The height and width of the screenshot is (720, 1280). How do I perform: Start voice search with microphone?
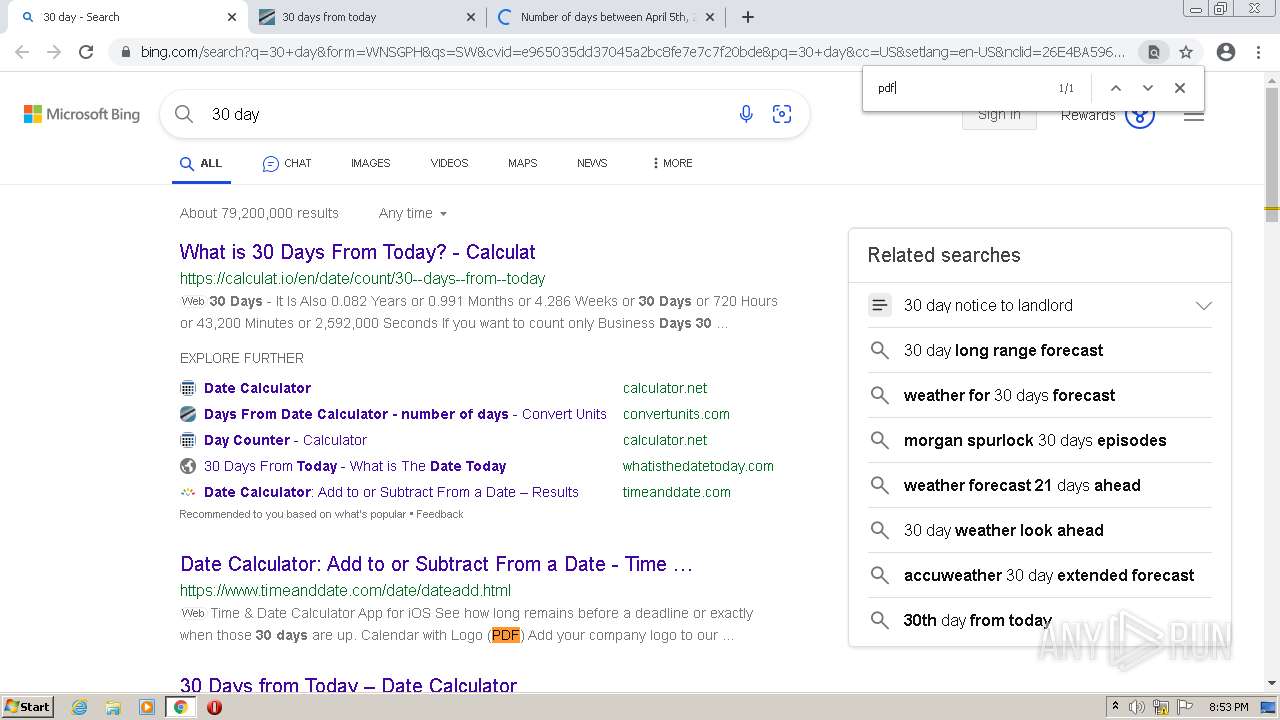click(x=746, y=114)
